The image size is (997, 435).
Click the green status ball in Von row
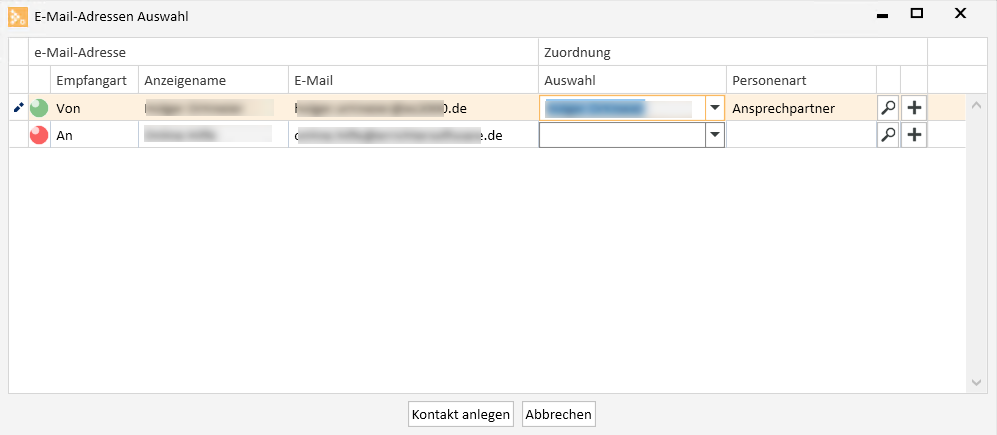[39, 108]
